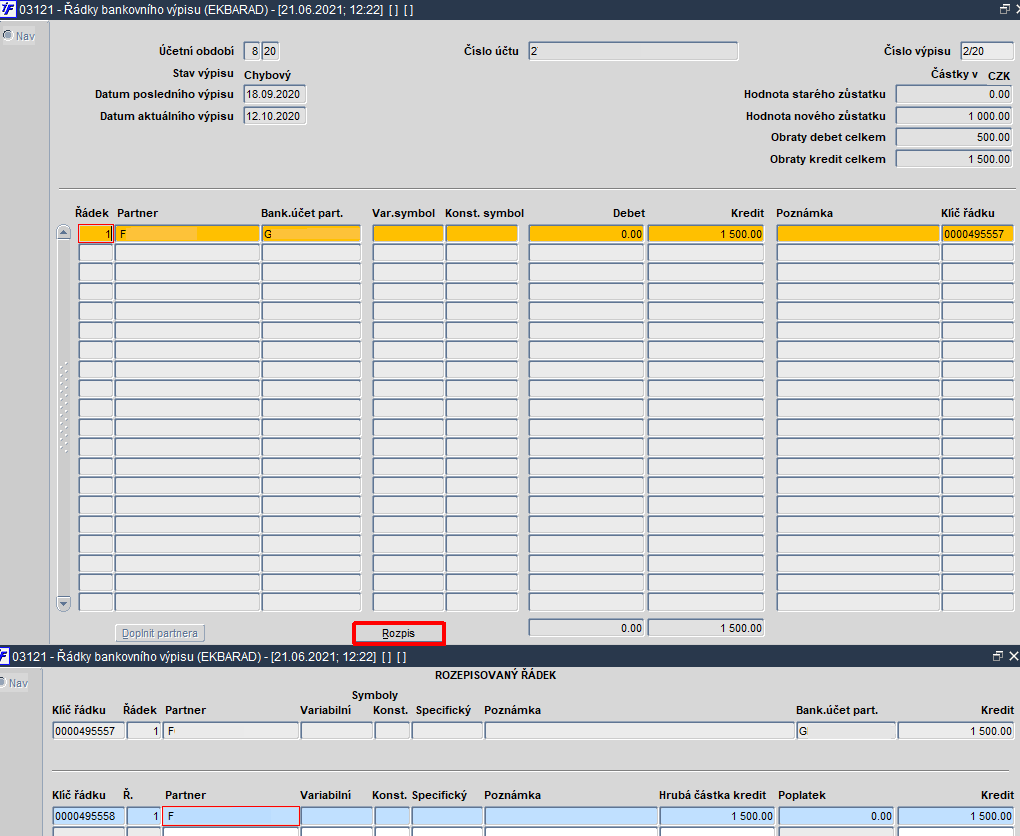Viewport: 1020px width, 836px height.
Task: Click the scroll down arrow of the rows table
Action: (63, 603)
